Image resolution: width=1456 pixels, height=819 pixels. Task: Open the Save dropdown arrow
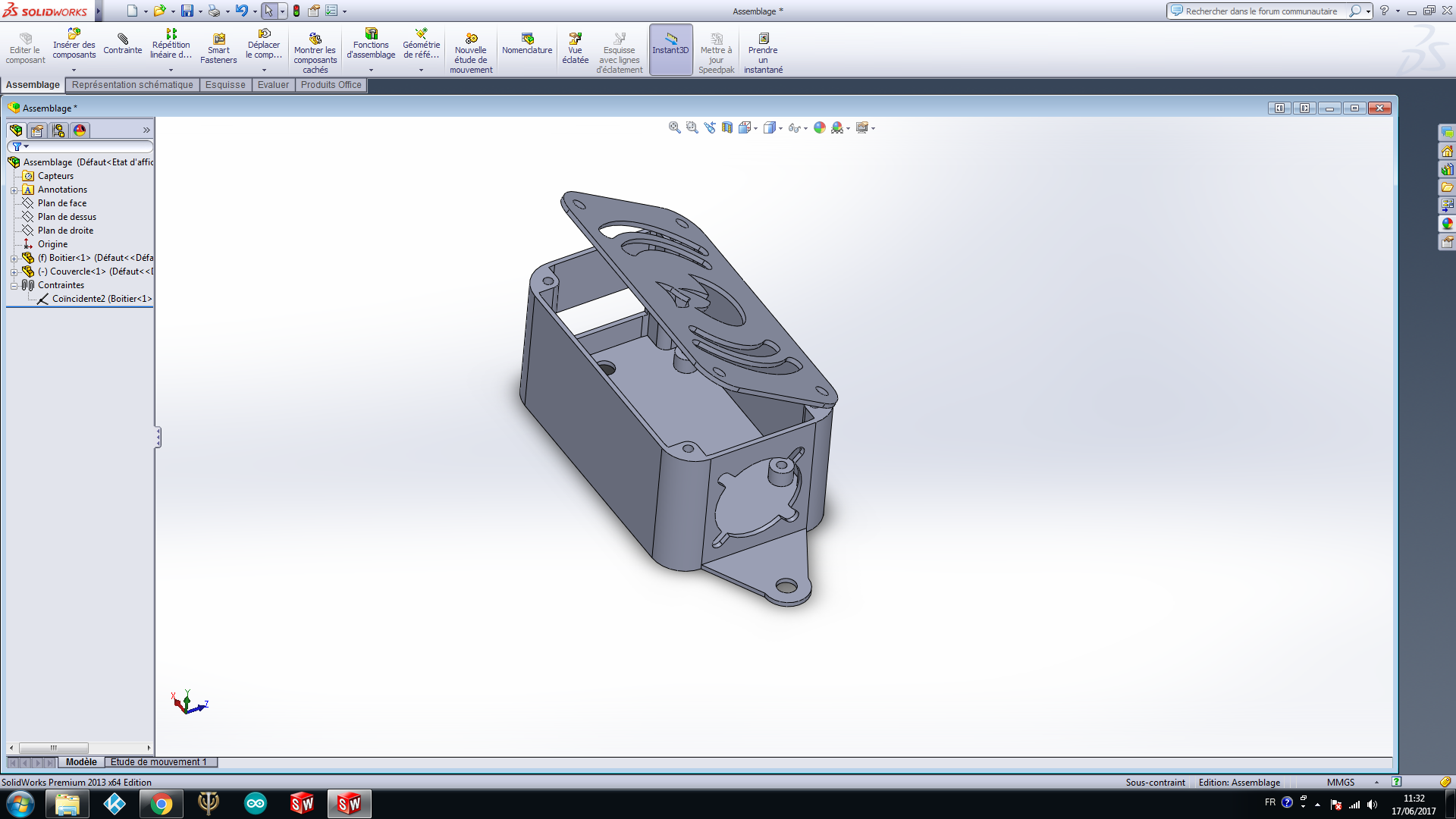tap(200, 11)
